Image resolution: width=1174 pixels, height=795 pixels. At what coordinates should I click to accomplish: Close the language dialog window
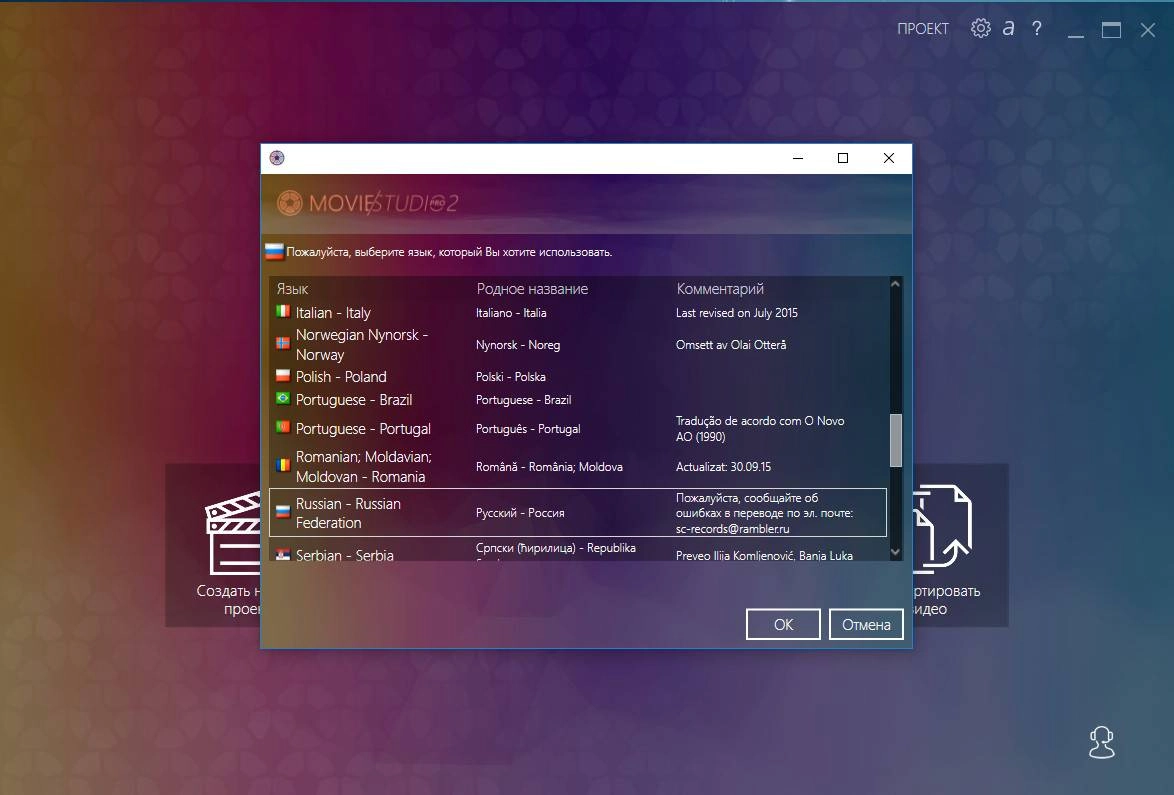889,158
